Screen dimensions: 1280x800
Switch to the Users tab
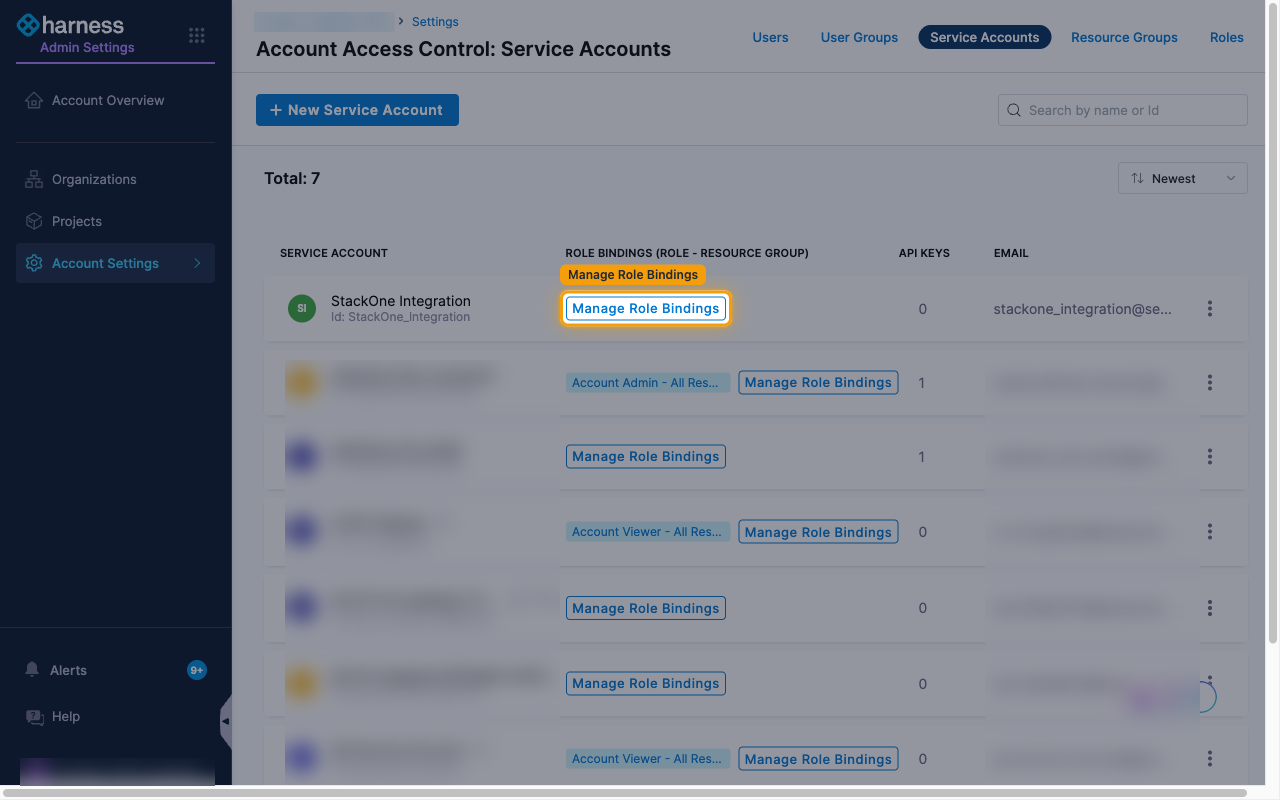[x=770, y=37]
